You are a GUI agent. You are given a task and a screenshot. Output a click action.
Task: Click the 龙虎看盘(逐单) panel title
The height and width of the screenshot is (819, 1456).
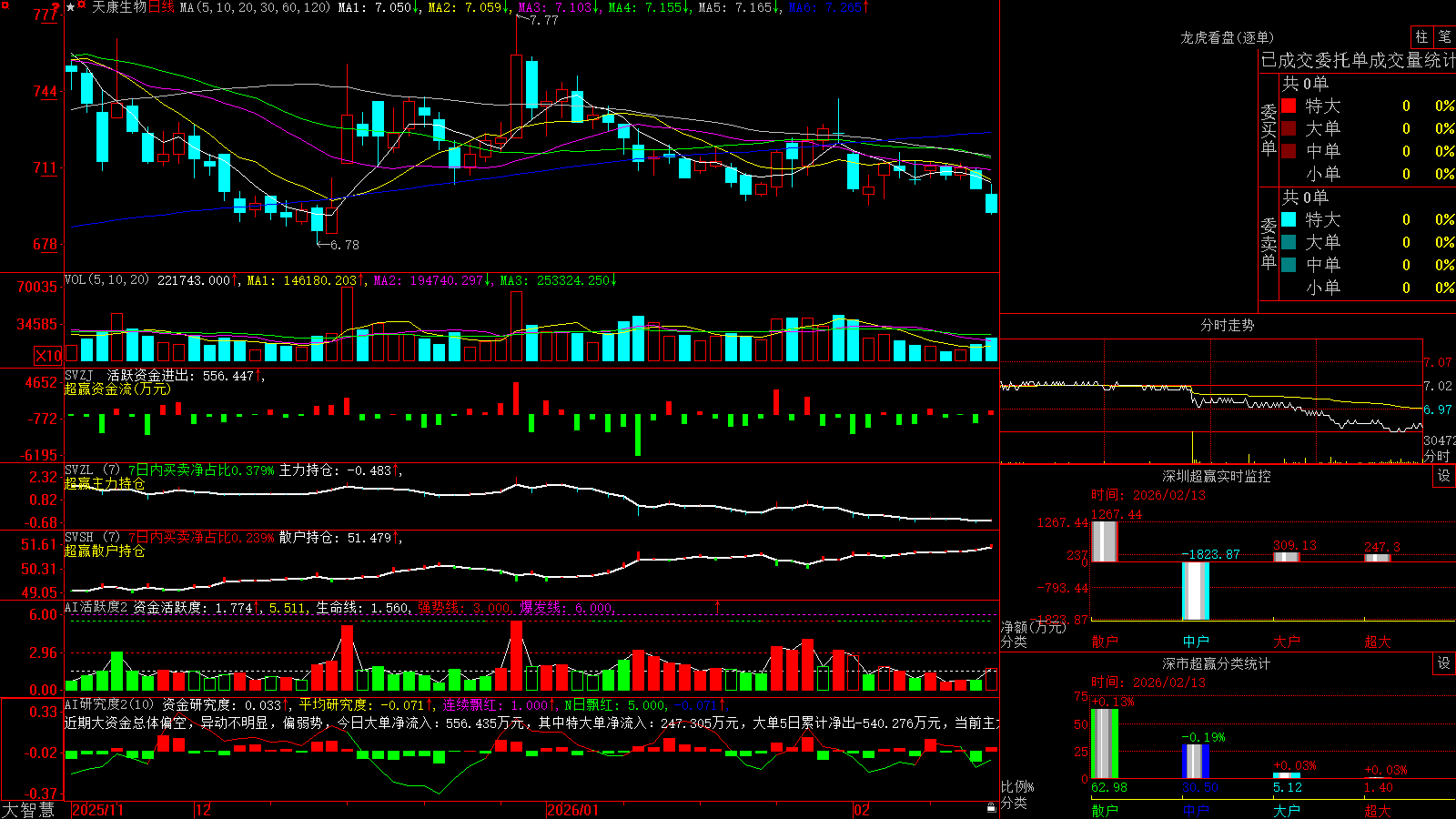tap(1228, 37)
